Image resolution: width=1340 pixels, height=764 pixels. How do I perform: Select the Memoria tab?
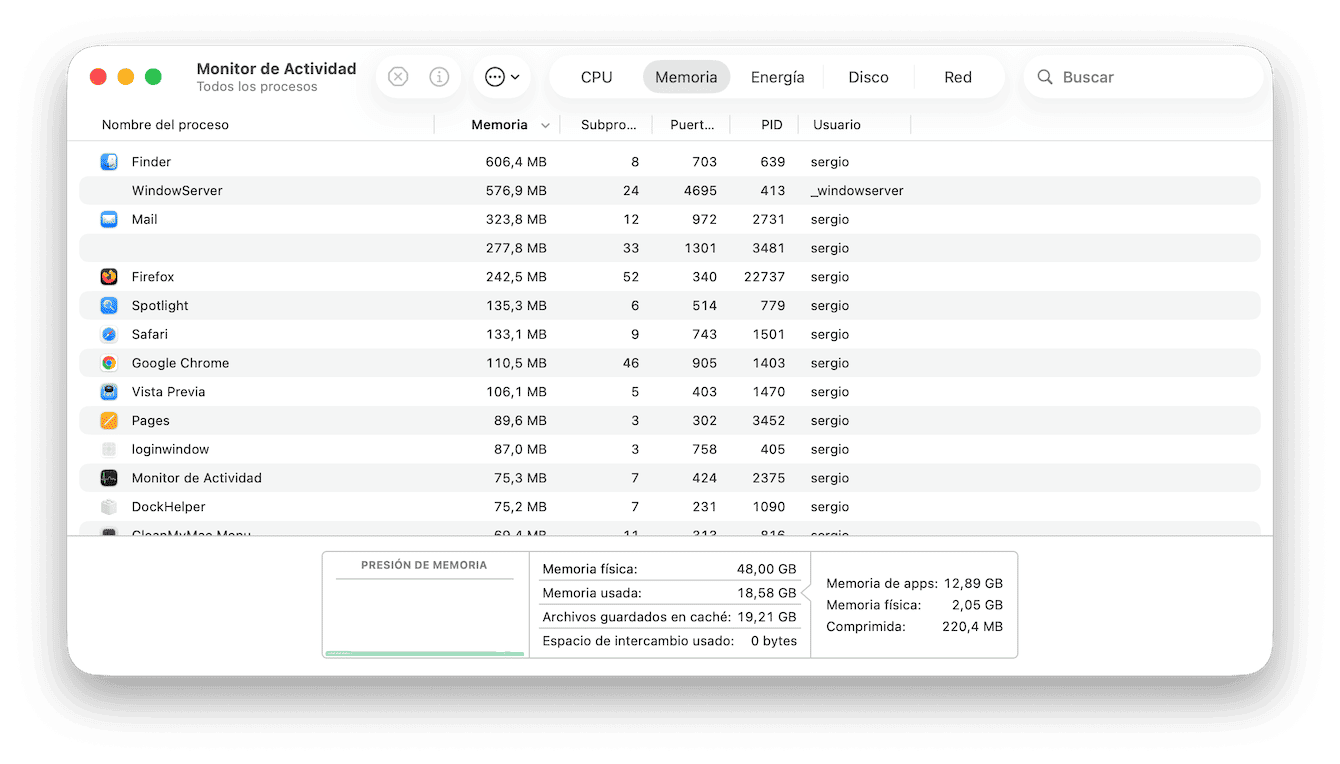pyautogui.click(x=686, y=77)
